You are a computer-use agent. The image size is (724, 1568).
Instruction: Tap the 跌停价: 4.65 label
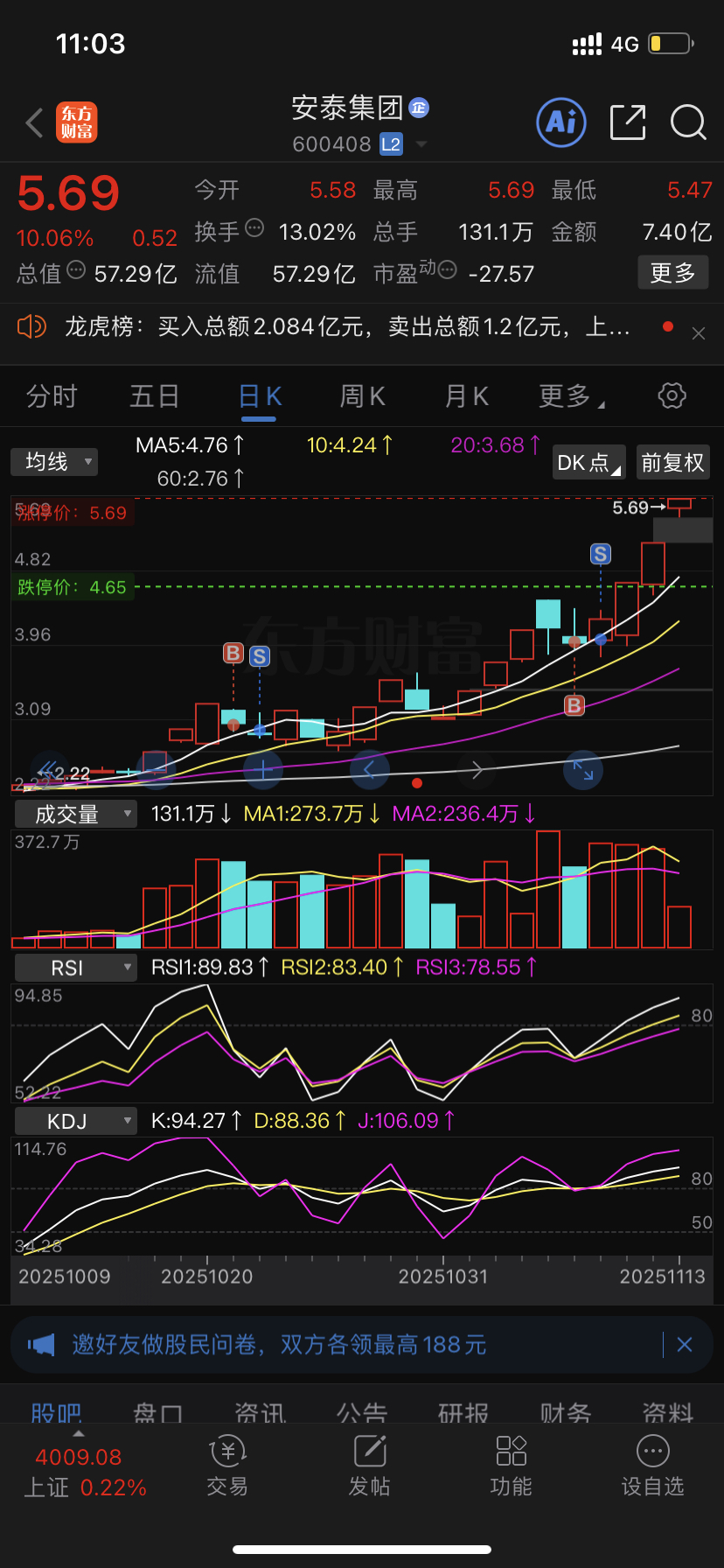pyautogui.click(x=73, y=587)
